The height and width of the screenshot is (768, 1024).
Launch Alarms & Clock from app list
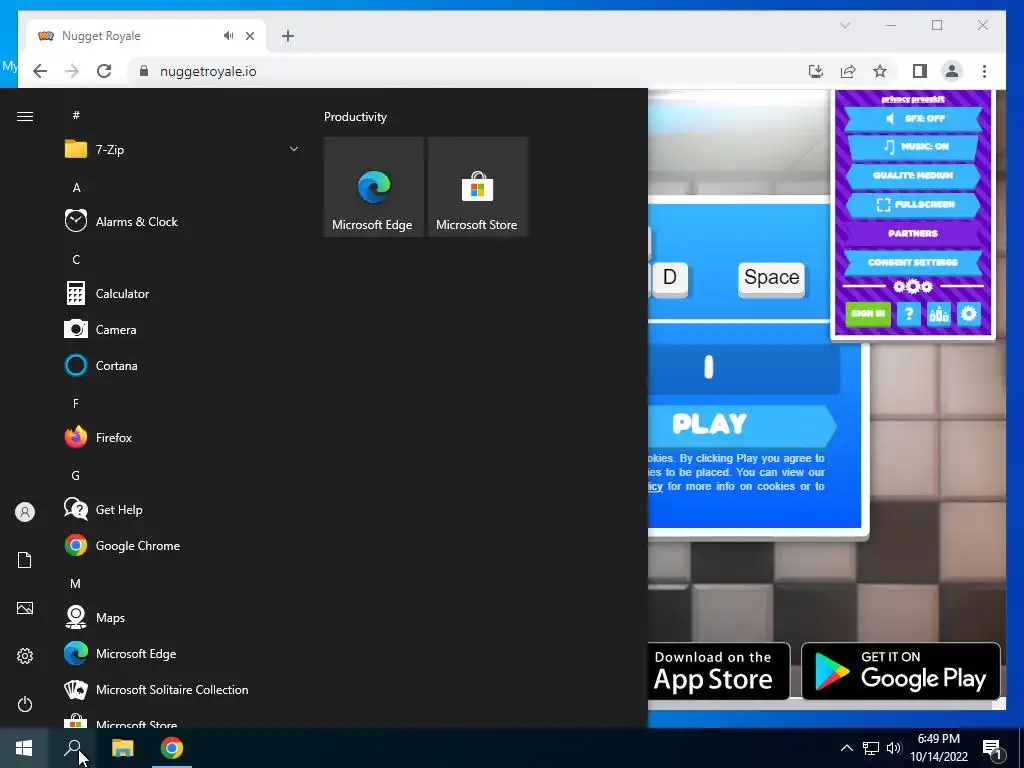click(x=182, y=221)
